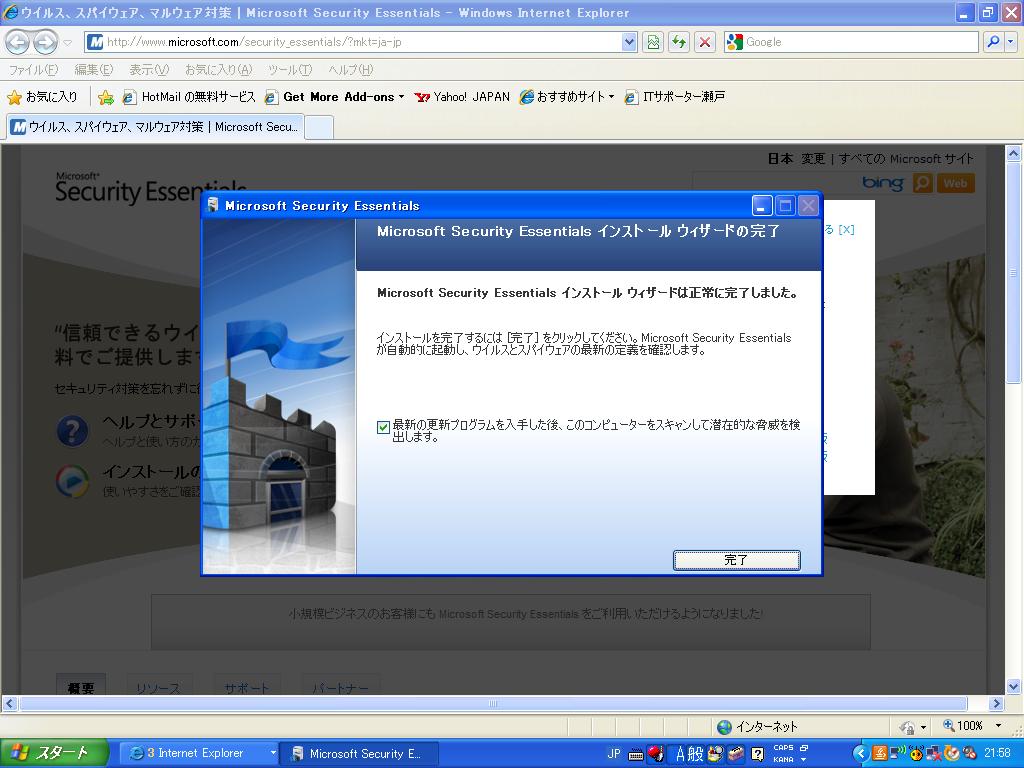The height and width of the screenshot is (768, 1024).
Task: Click the インストール media icon on page
Action: 72,481
